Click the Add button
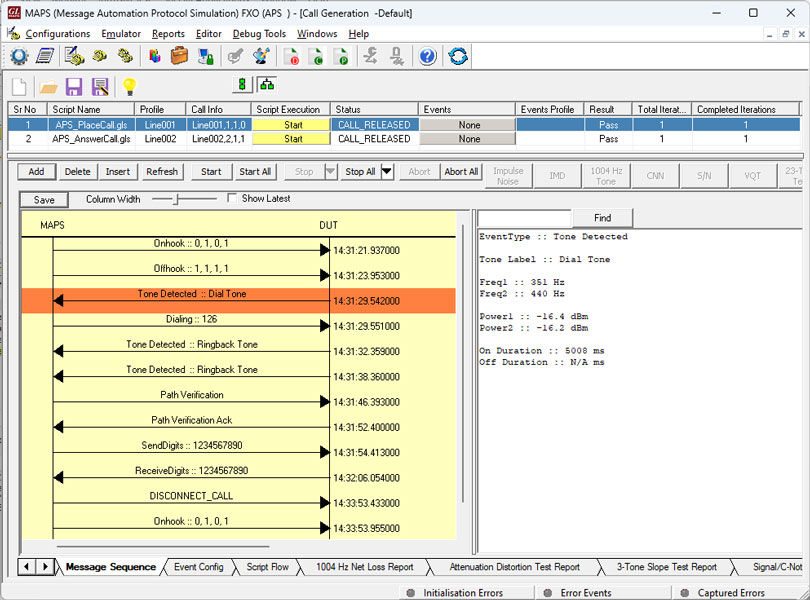Viewport: 810px width, 600px height. coord(36,172)
